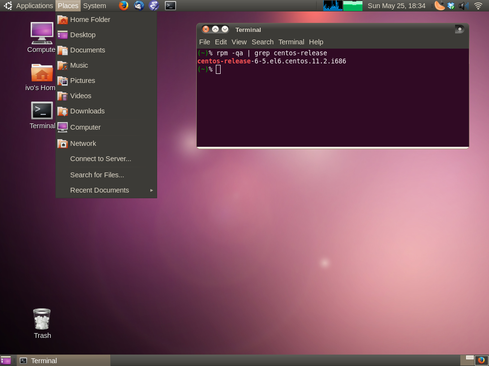Choose Connect to Server... entry
Screen dimensions: 489x366
tap(106, 159)
